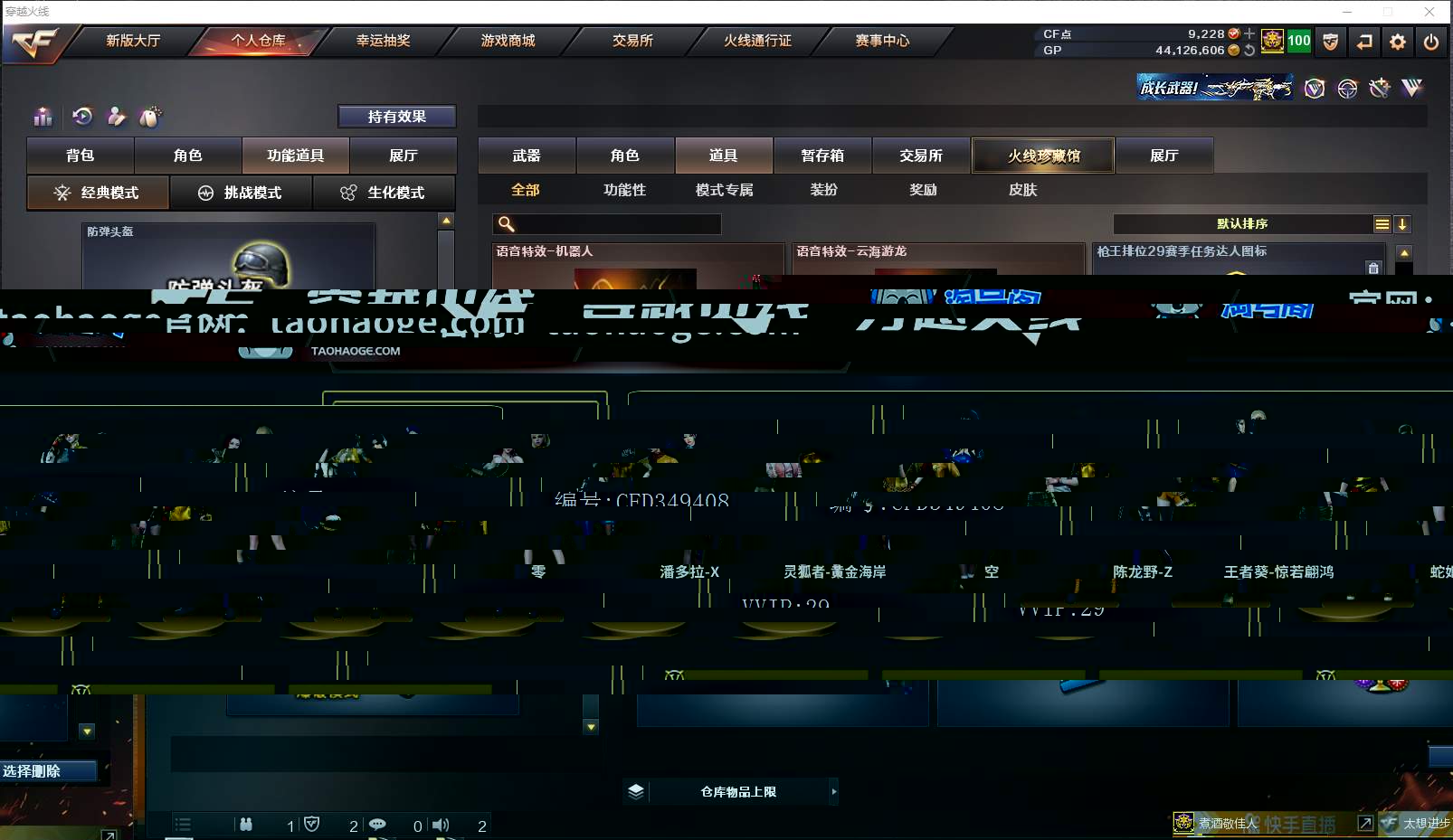Filter by 装扮
The height and width of the screenshot is (840, 1453).
pyautogui.click(x=824, y=190)
